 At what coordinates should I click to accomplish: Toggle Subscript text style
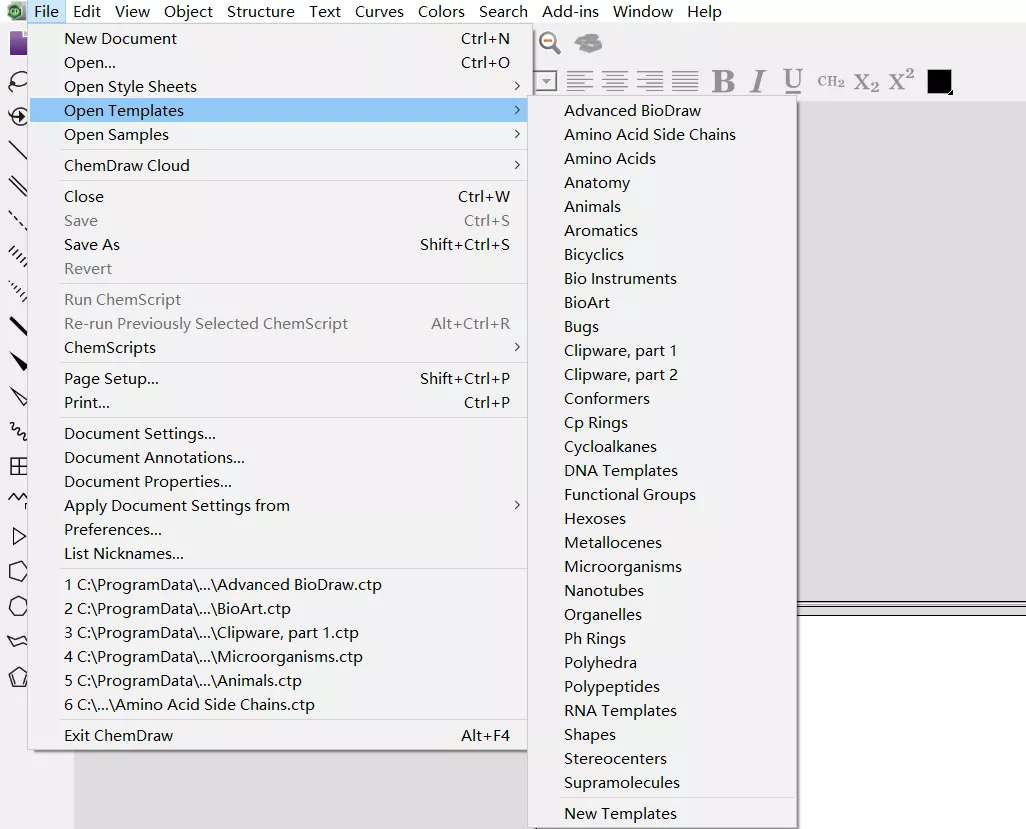pyautogui.click(x=866, y=82)
